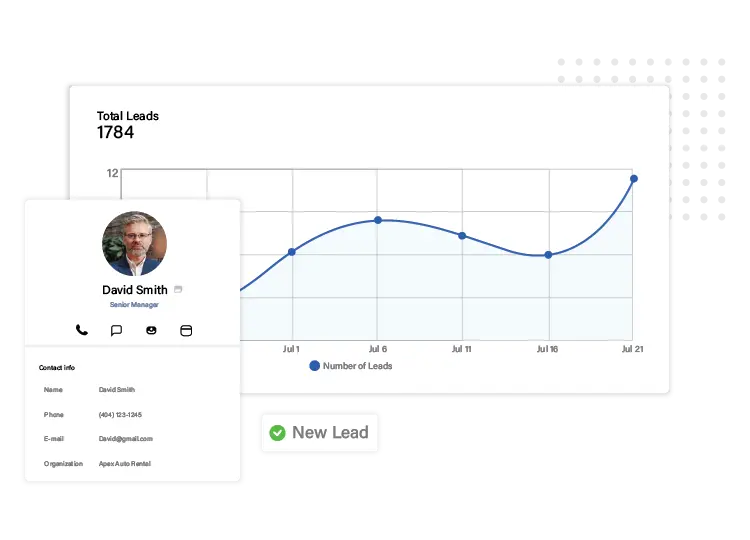
Task: Click the New Lead notification label
Action: coord(330,433)
